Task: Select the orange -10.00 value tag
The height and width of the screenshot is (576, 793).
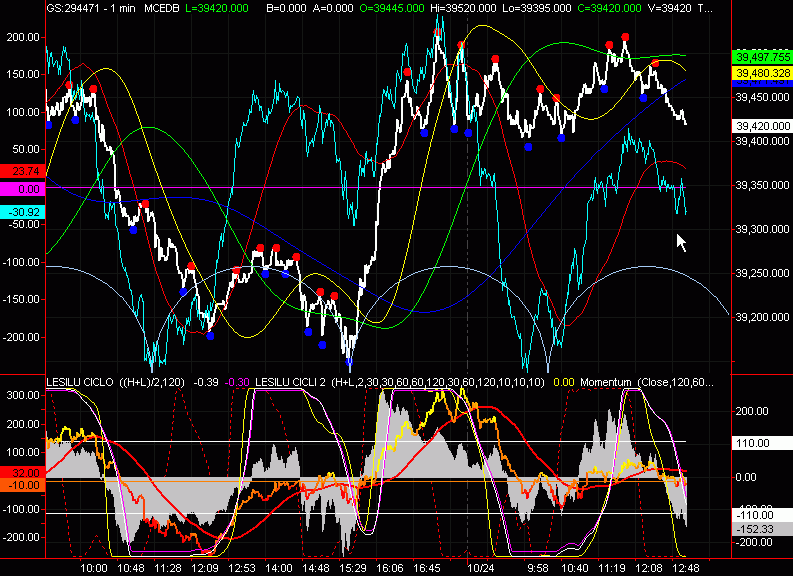Action: [23, 485]
